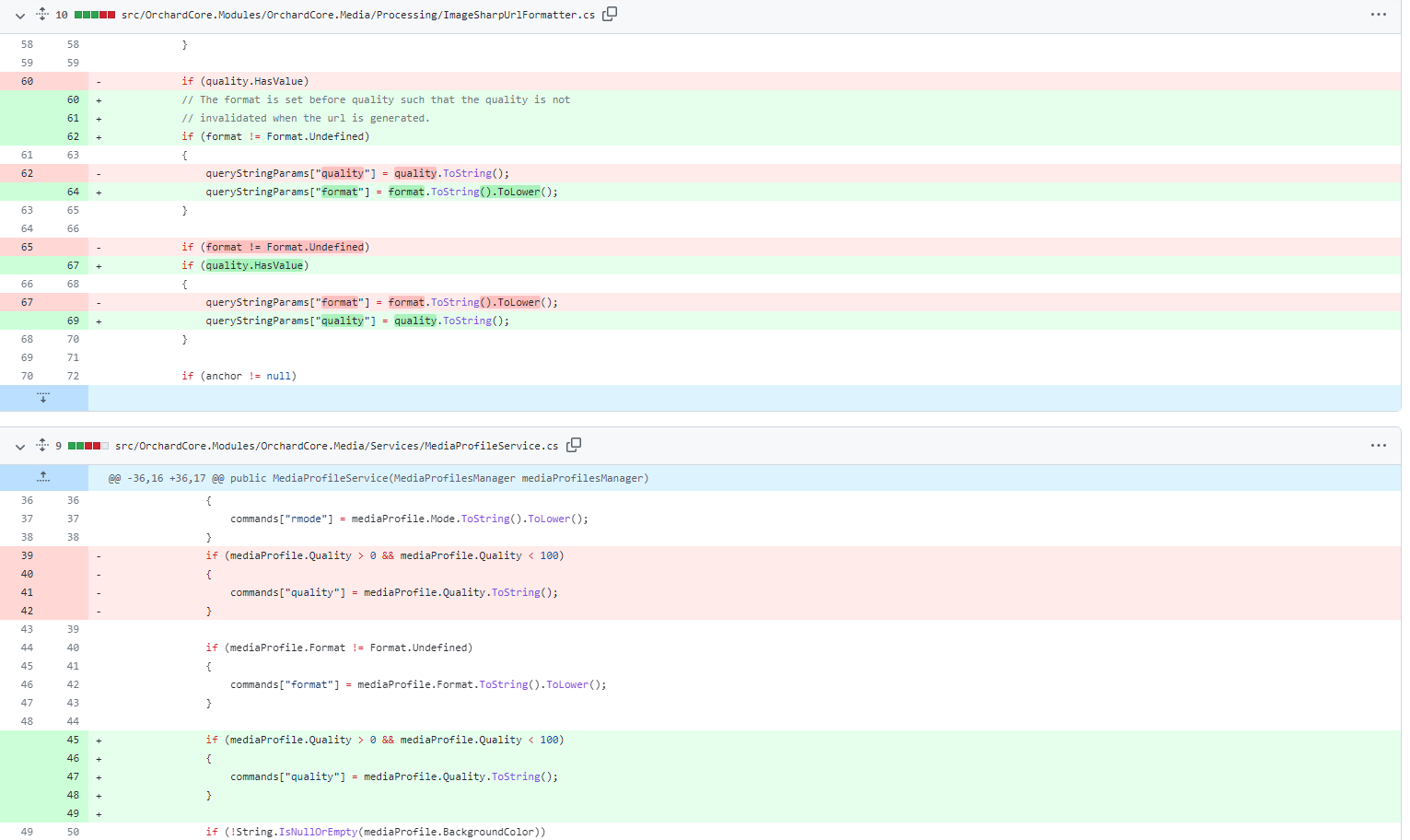Open options menu for MediaProfileService.cs
Screen dimensions: 1410x840
1378,446
